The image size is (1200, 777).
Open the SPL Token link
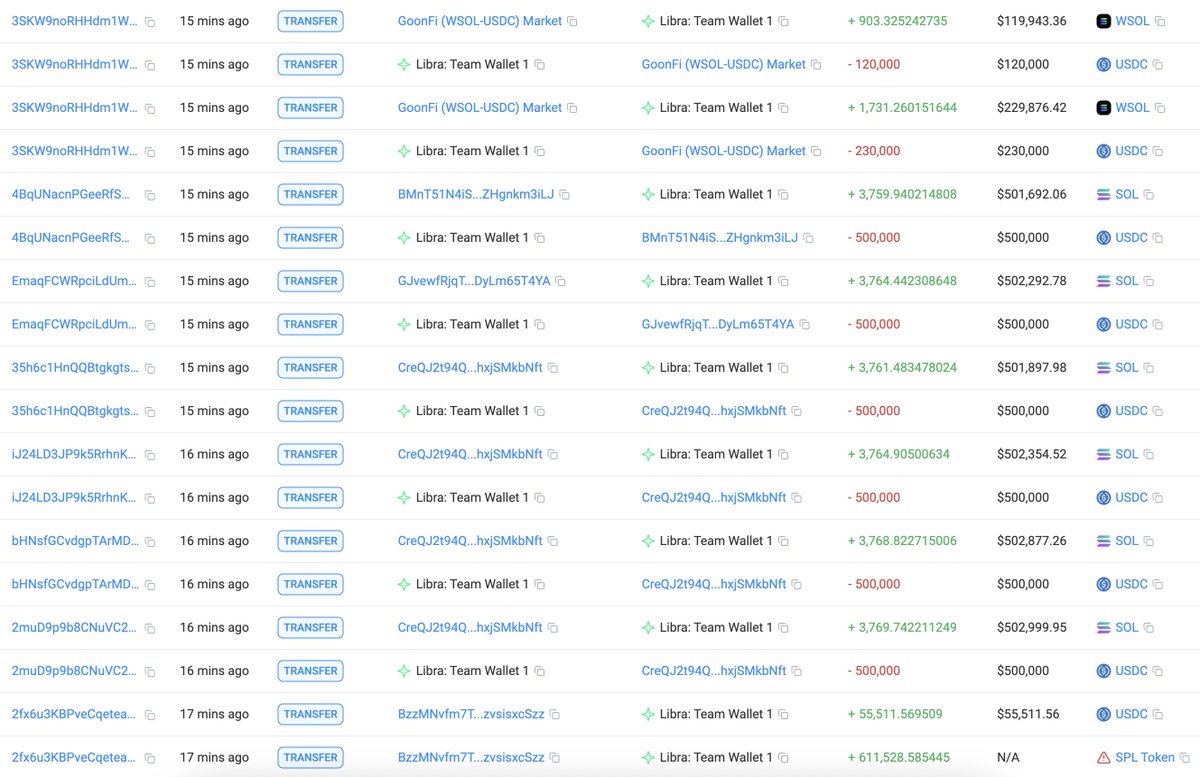1145,758
